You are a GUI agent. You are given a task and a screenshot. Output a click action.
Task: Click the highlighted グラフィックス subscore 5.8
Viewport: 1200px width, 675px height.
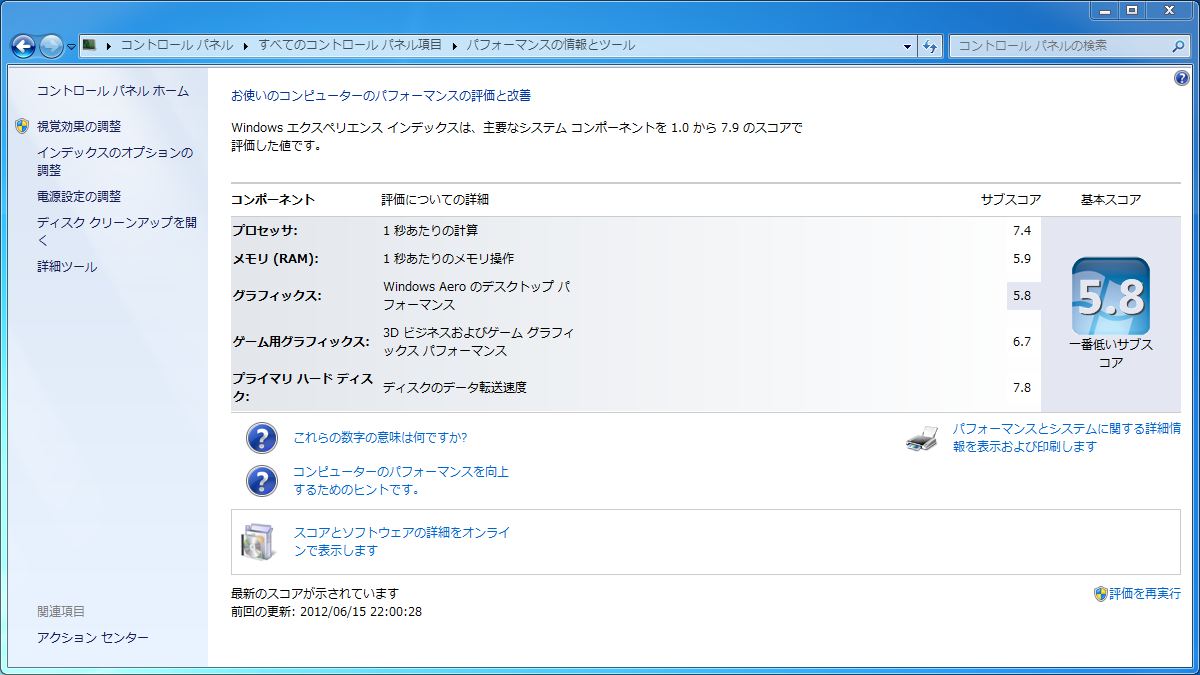pos(1021,296)
